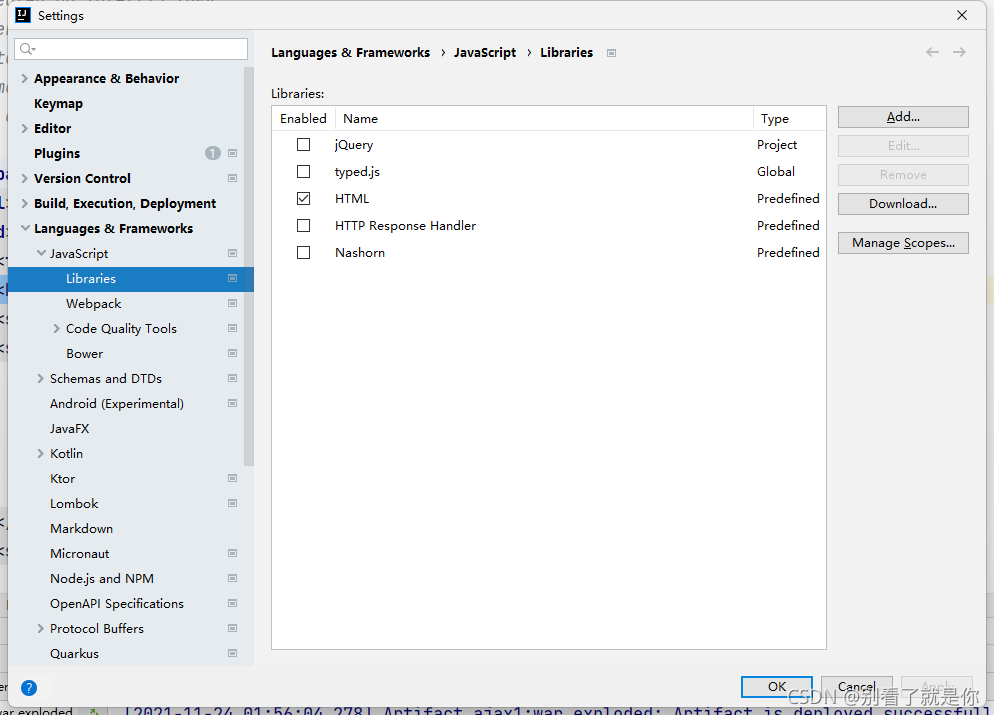
Task: Click the JavaScript breadcrumb link
Action: click(x=485, y=53)
